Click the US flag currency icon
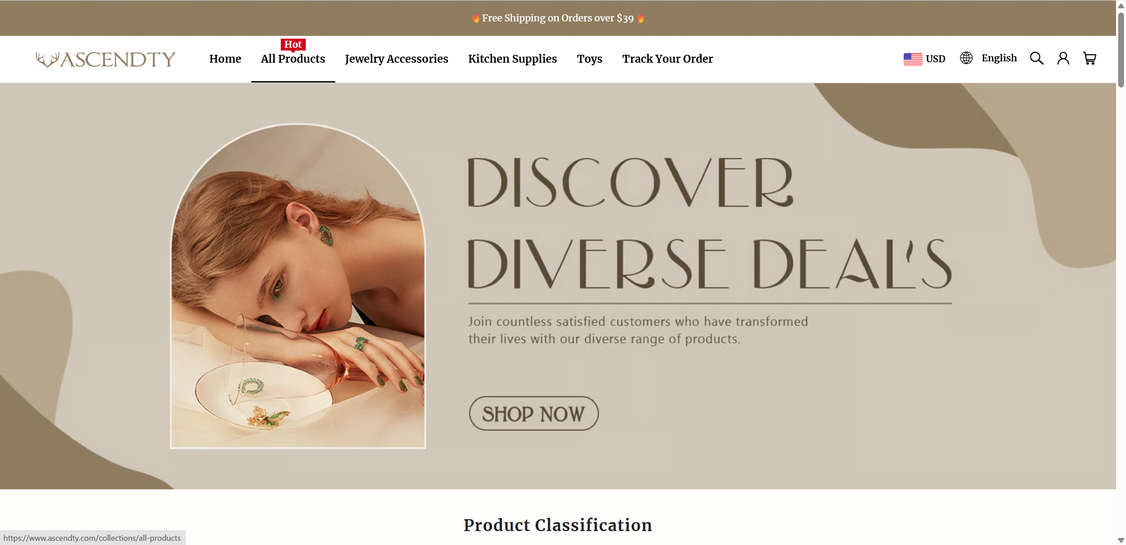Screen dimensions: 1126x545 pyautogui.click(x=913, y=59)
